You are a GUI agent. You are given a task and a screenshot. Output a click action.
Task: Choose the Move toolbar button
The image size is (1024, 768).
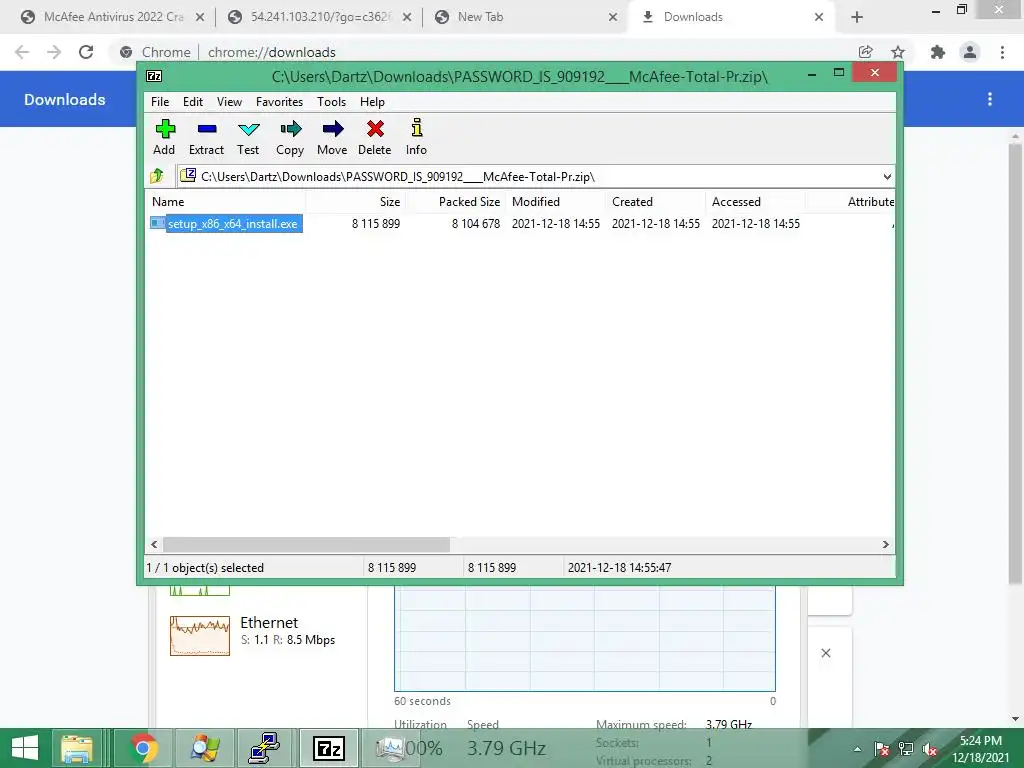click(x=332, y=137)
